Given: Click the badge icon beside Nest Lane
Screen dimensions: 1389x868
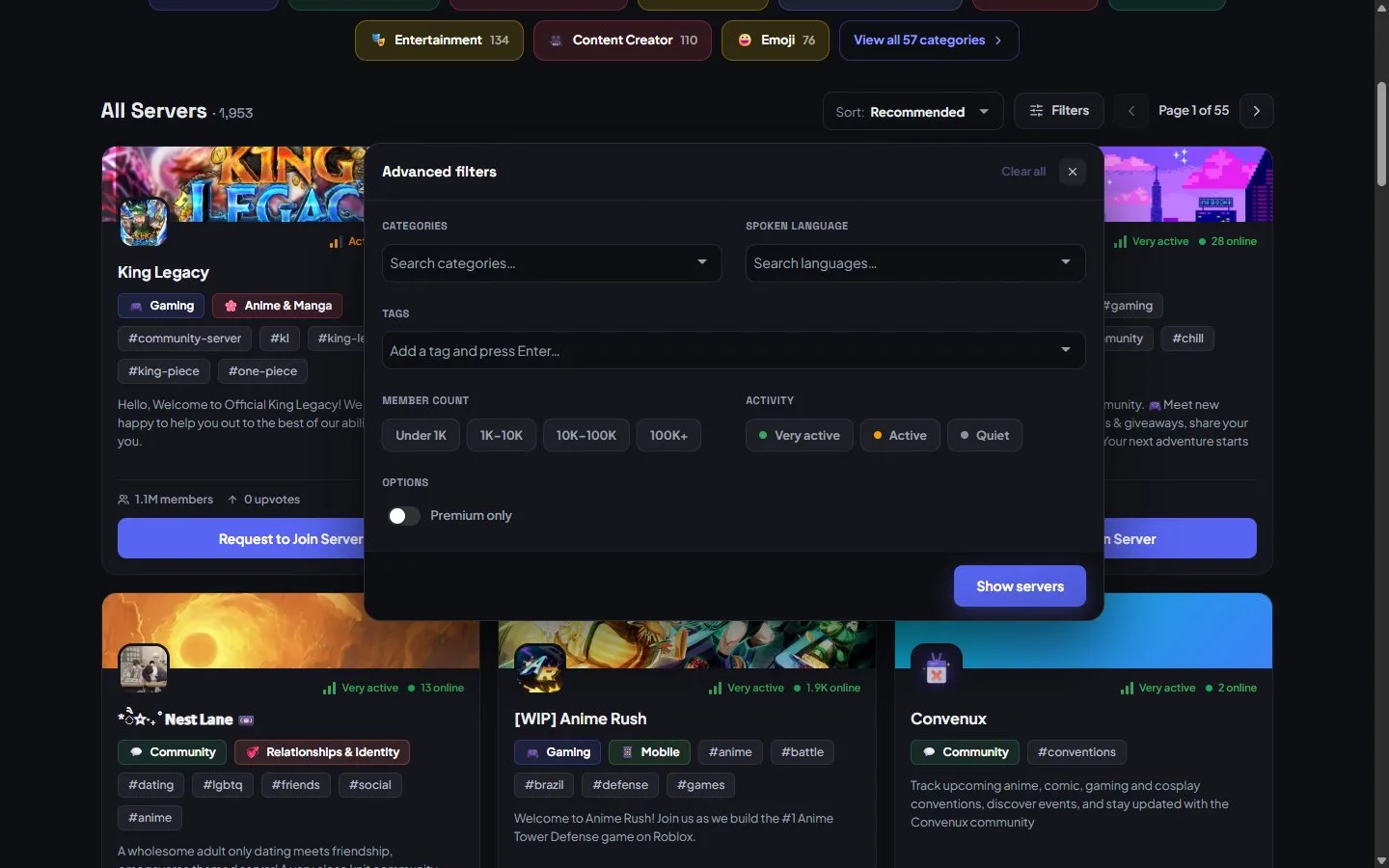Looking at the screenshot, I should pyautogui.click(x=246, y=719).
